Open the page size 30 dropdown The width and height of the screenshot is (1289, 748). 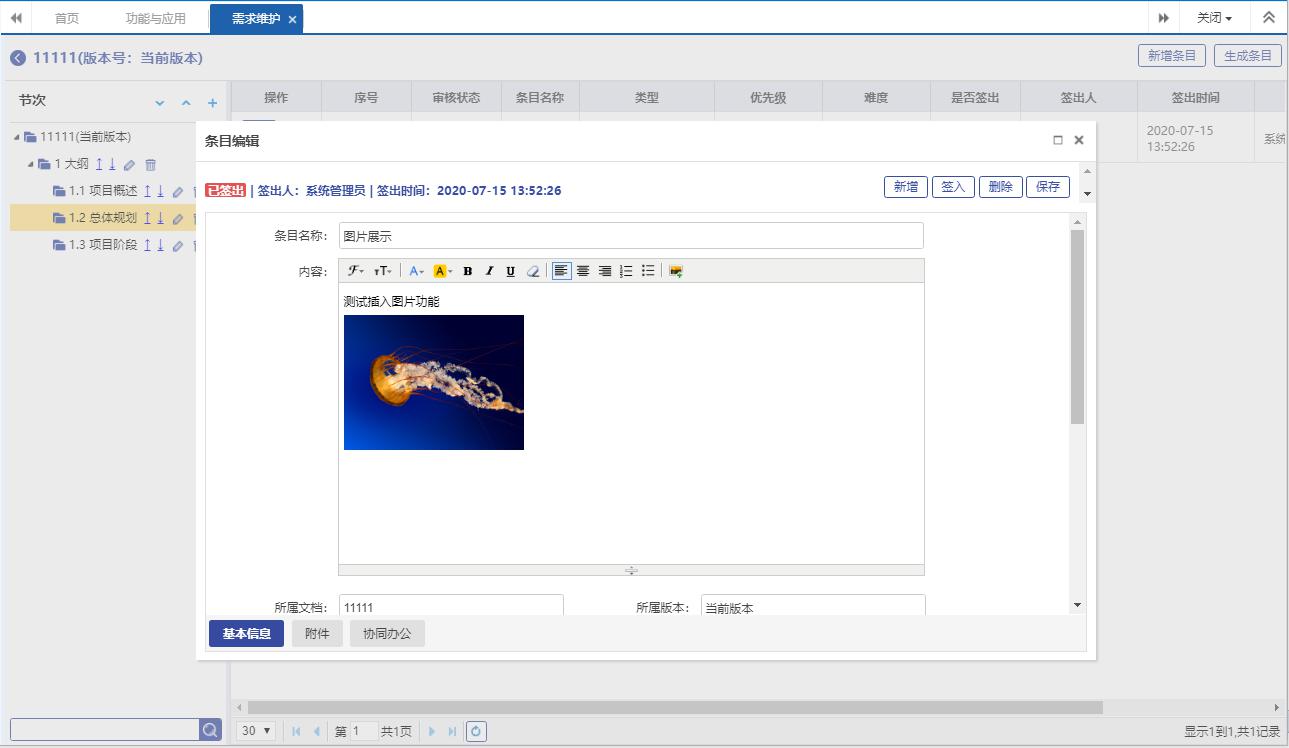coord(257,731)
